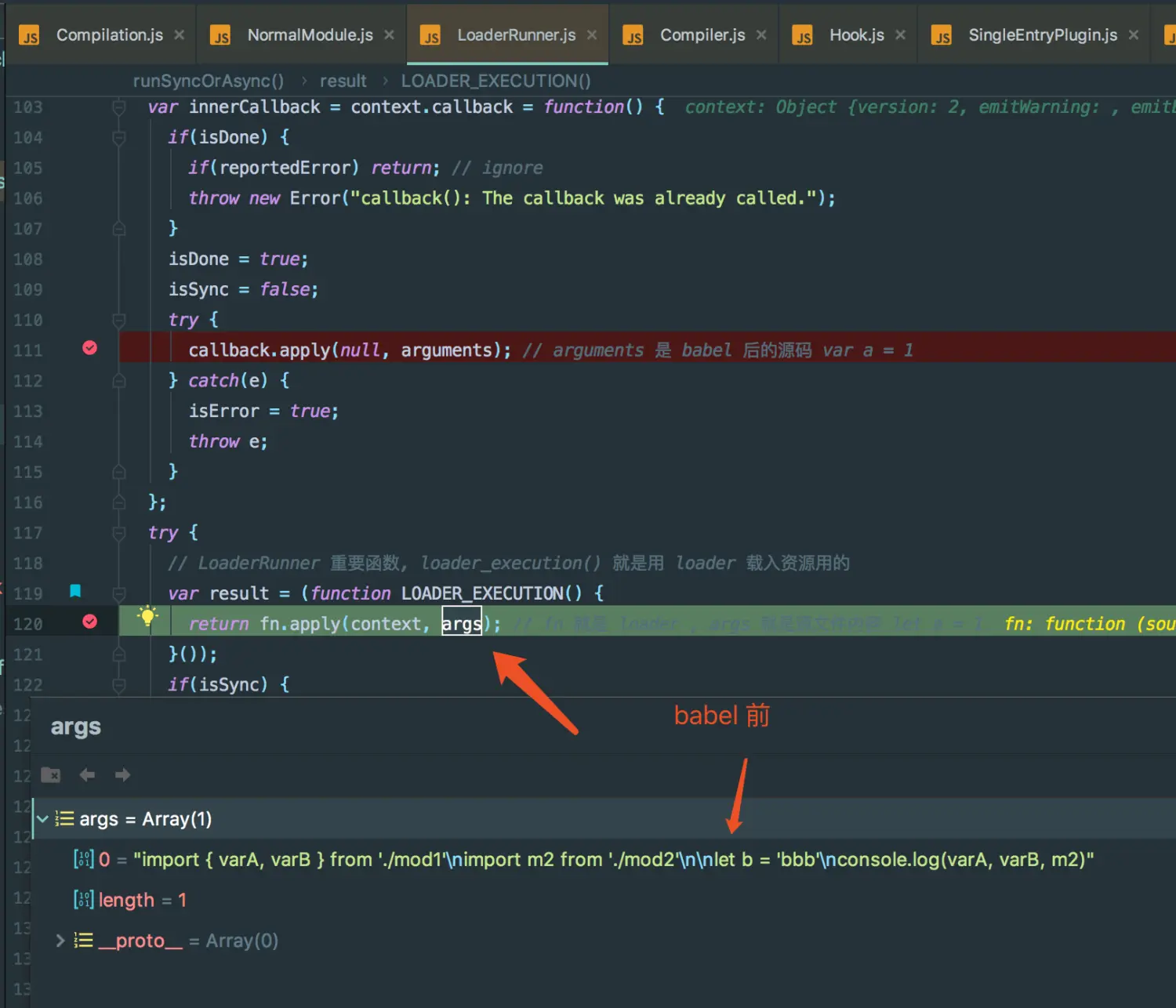Click the Error string on line 106

pos(583,198)
